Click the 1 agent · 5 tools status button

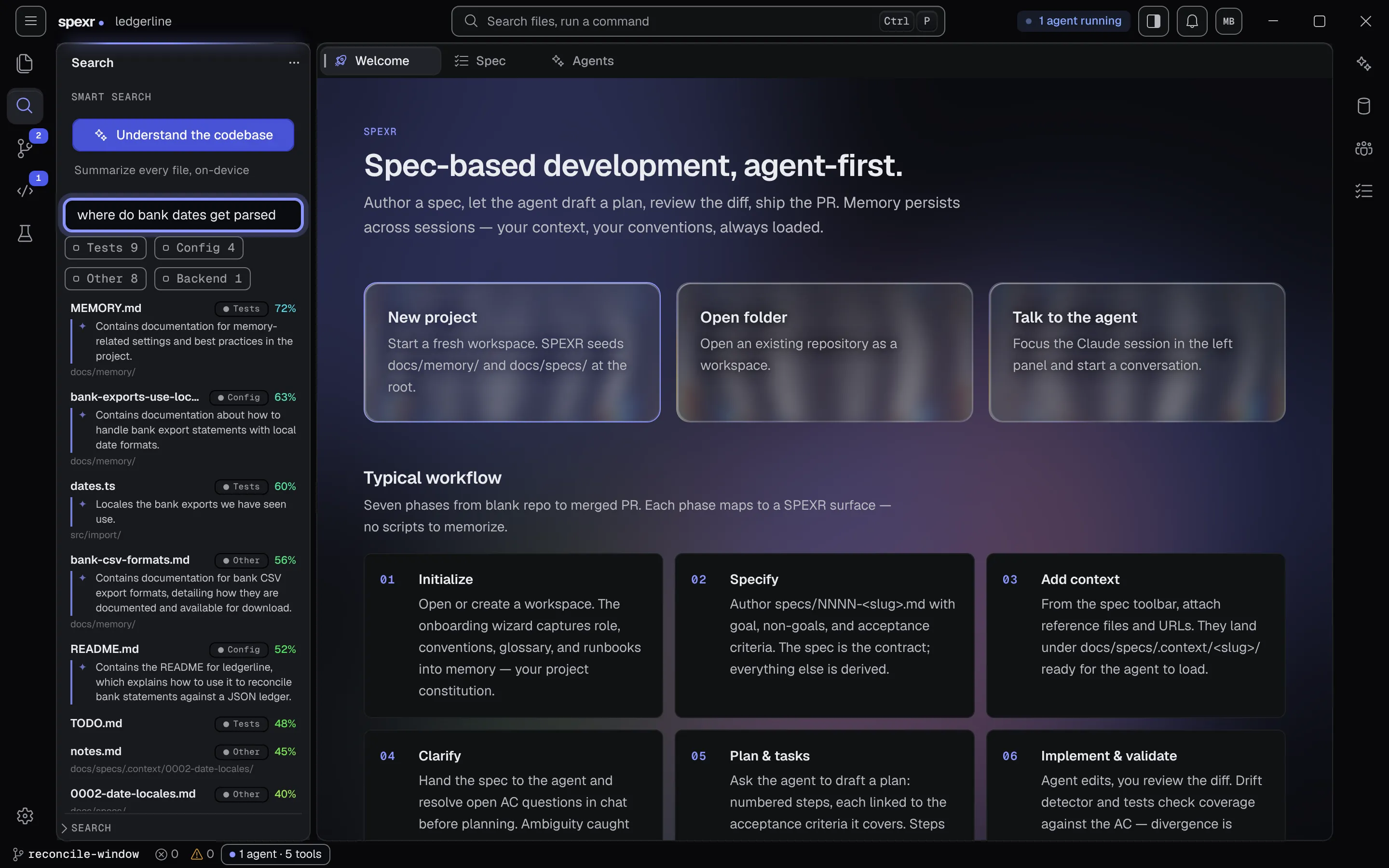tap(275, 854)
